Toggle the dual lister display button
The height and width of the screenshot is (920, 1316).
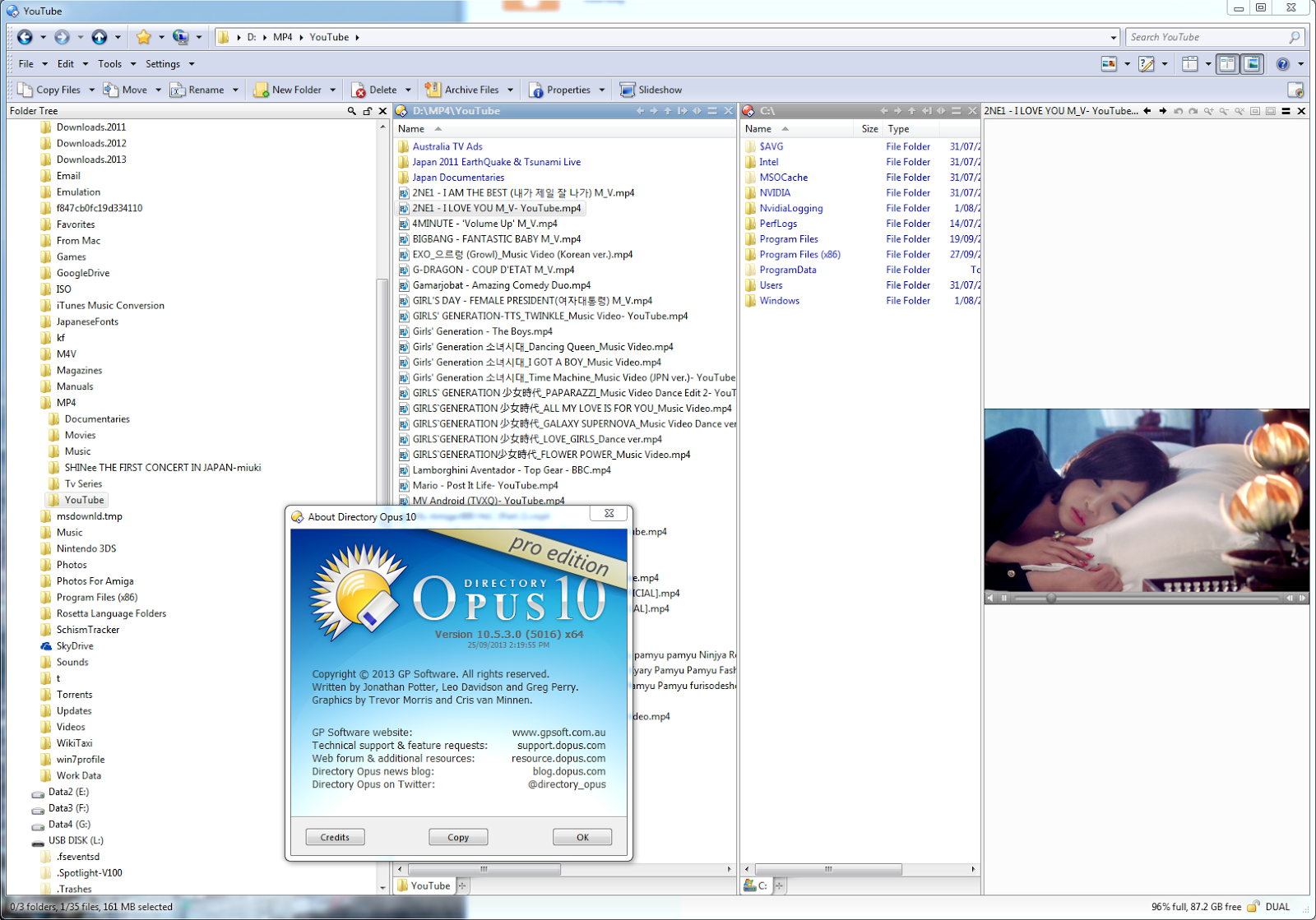[x=1227, y=63]
